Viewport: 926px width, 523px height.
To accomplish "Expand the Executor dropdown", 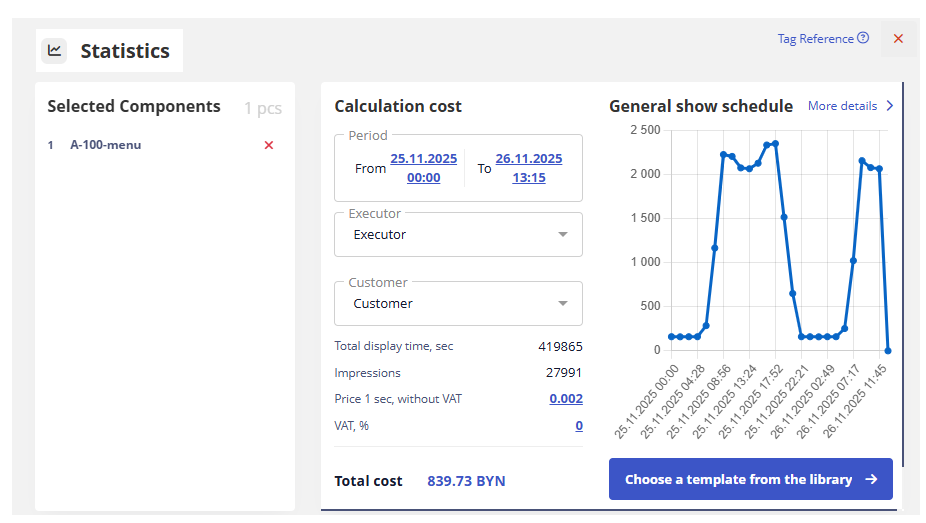I will coord(457,235).
